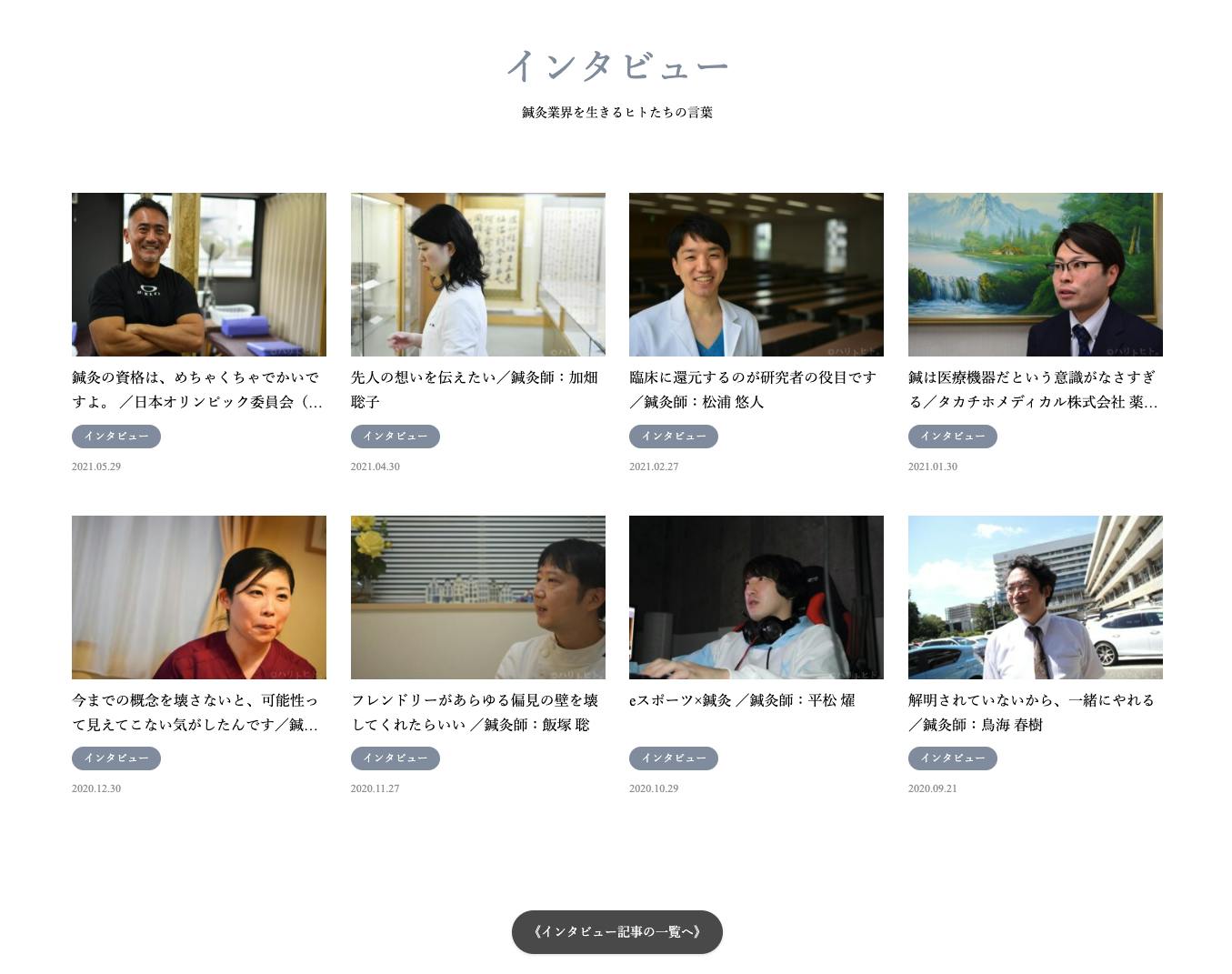Open article 鍼灸の資格は、めちゃくちゃでかいですよ
Screen dimensions: 1232x974
point(197,389)
